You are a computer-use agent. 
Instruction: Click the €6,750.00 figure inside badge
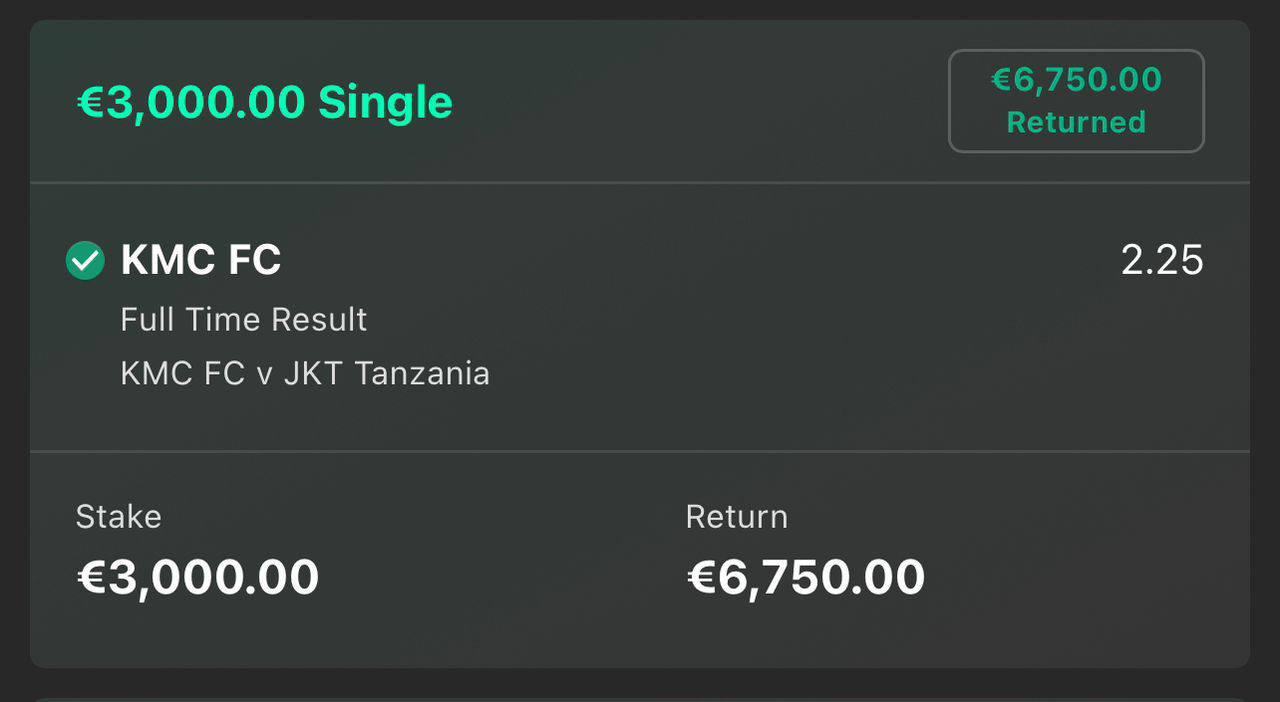point(1076,79)
